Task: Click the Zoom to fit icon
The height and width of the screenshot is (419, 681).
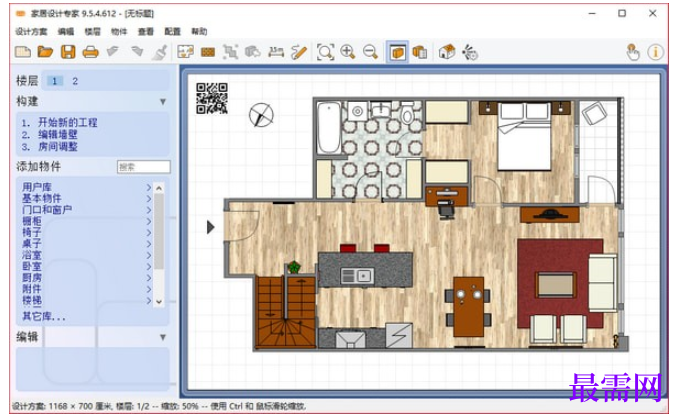Action: (x=325, y=52)
